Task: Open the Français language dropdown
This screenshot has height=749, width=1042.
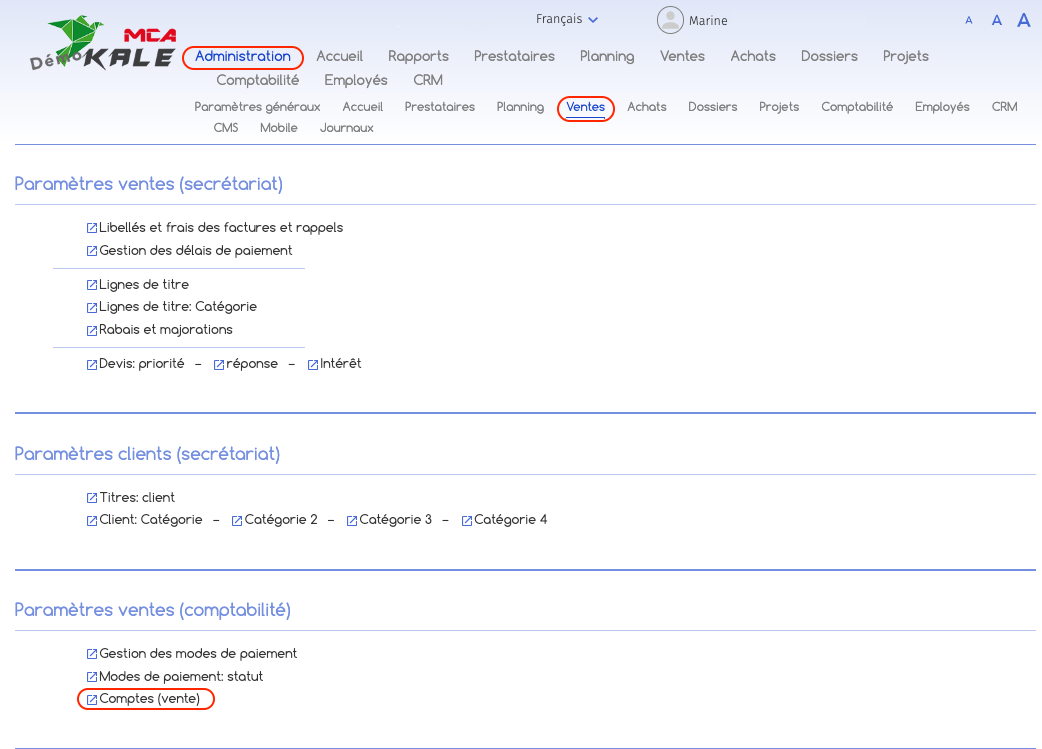Action: click(x=567, y=19)
